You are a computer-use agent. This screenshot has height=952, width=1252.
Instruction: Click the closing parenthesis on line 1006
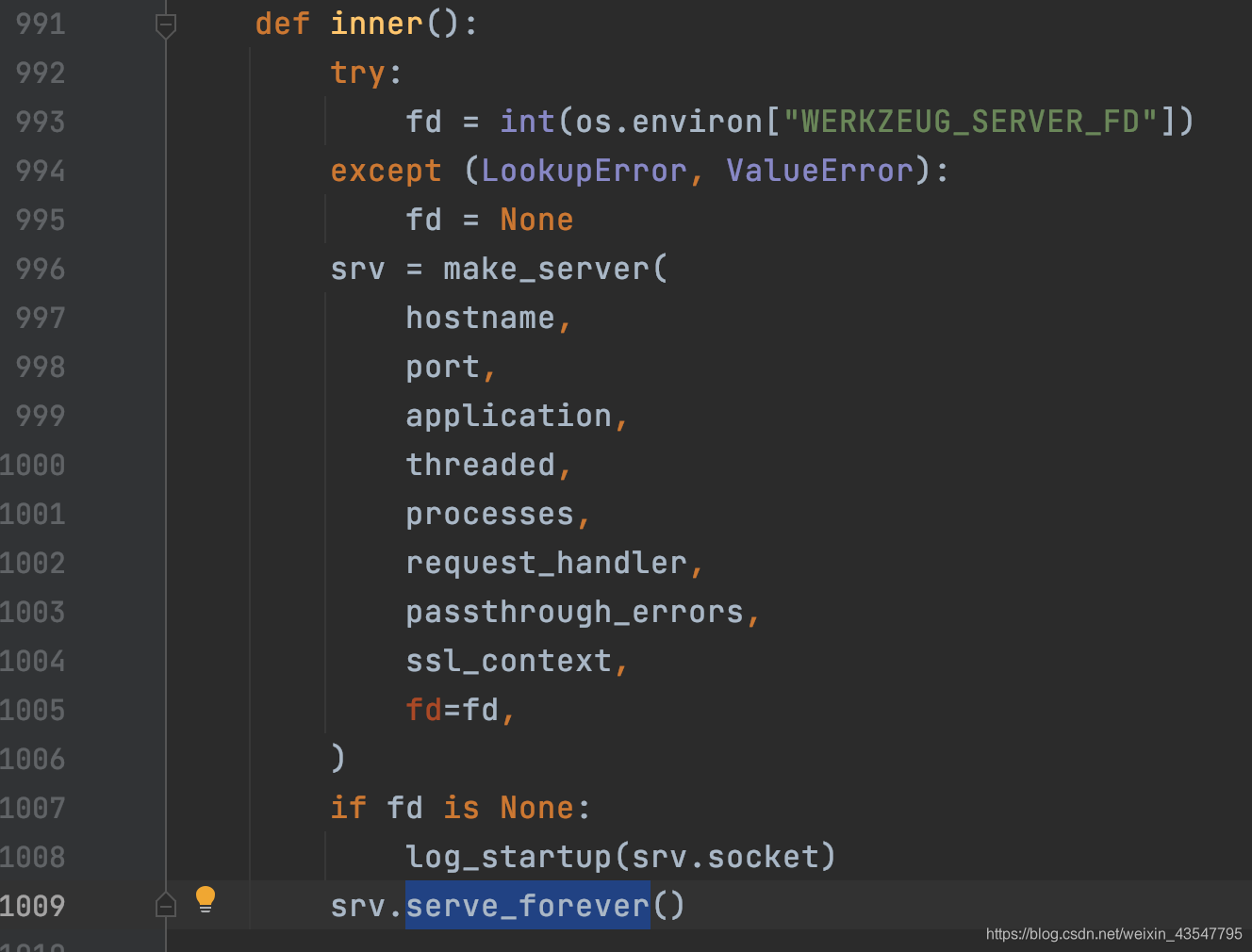point(338,759)
